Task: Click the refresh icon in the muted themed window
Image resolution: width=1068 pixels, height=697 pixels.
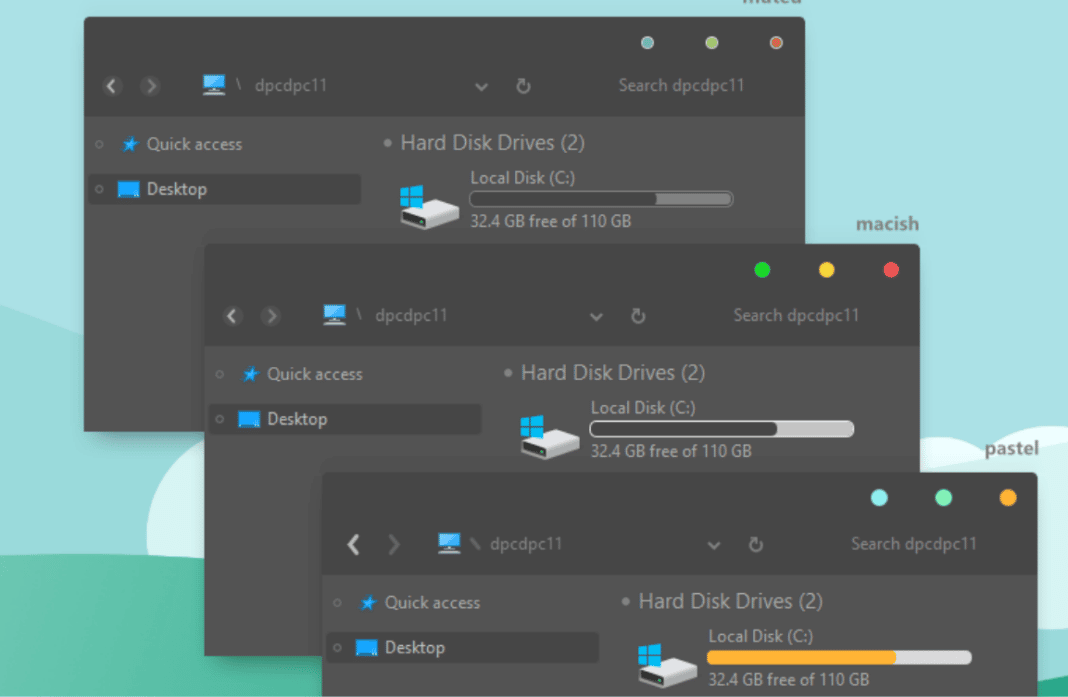Action: point(523,86)
